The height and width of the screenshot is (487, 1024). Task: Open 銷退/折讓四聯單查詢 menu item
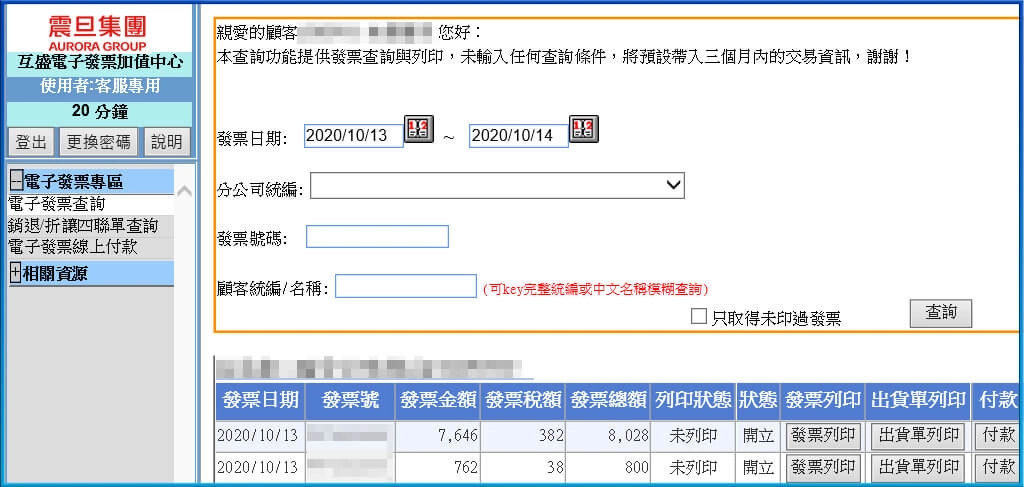pyautogui.click(x=82, y=225)
